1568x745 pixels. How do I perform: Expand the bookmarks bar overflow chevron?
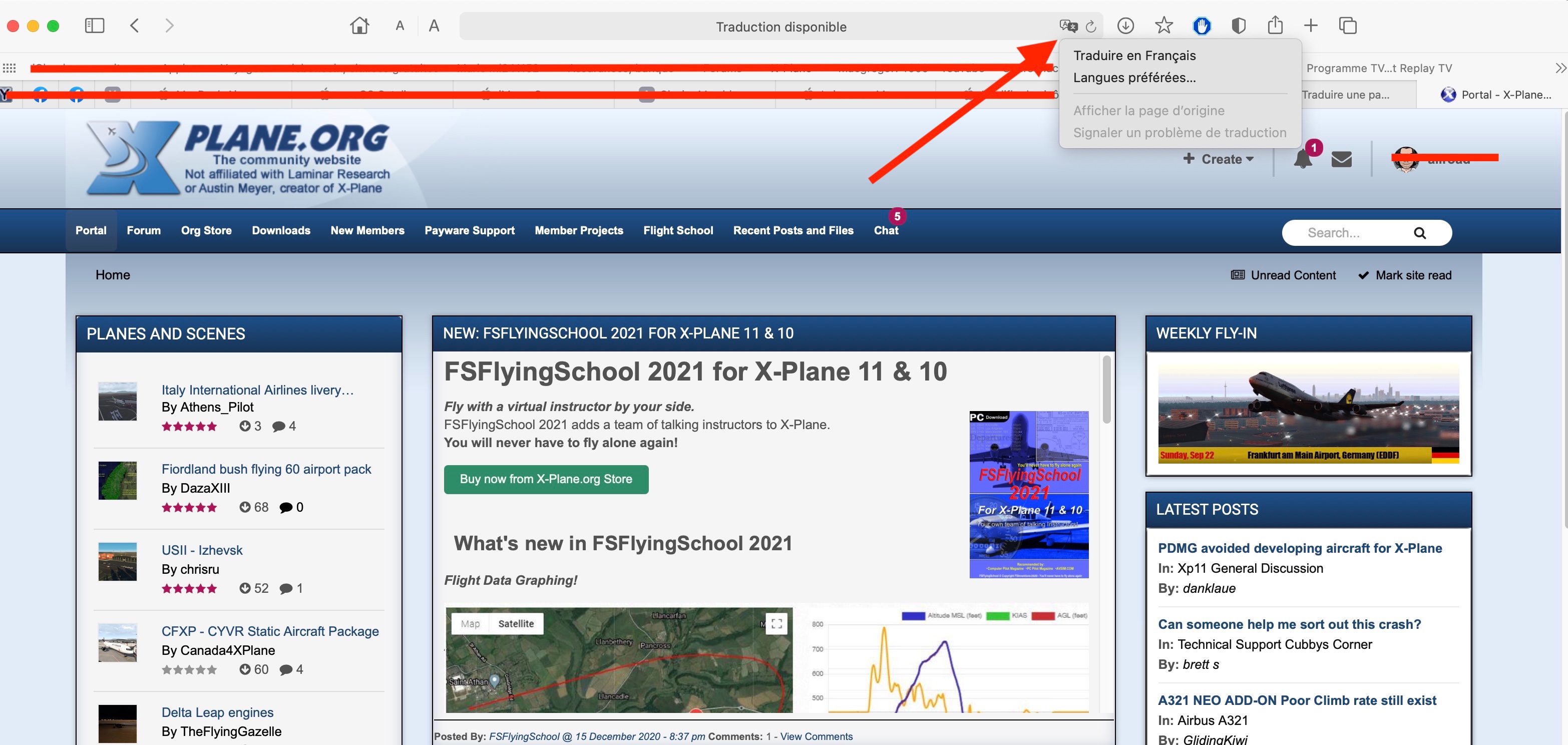click(x=1560, y=68)
